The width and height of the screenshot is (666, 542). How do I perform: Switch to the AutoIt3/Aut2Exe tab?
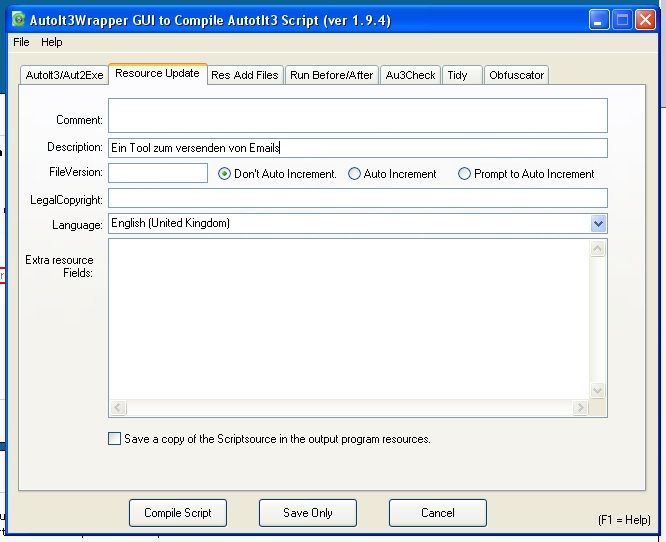[x=64, y=75]
